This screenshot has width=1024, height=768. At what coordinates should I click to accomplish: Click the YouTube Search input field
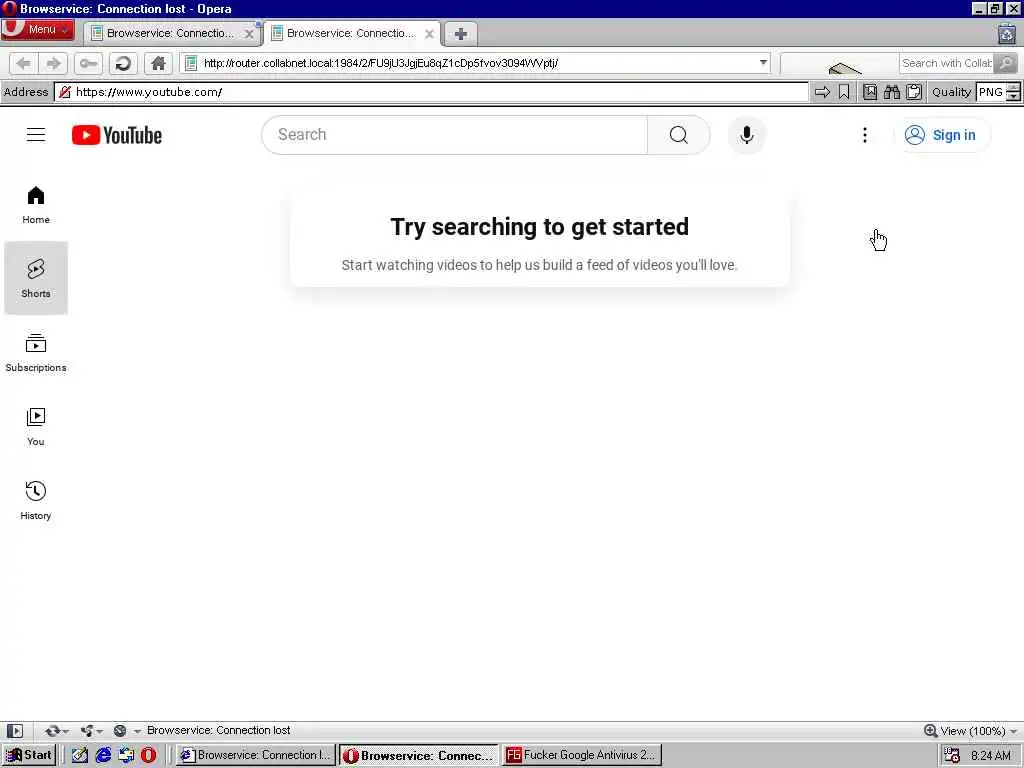tap(455, 135)
